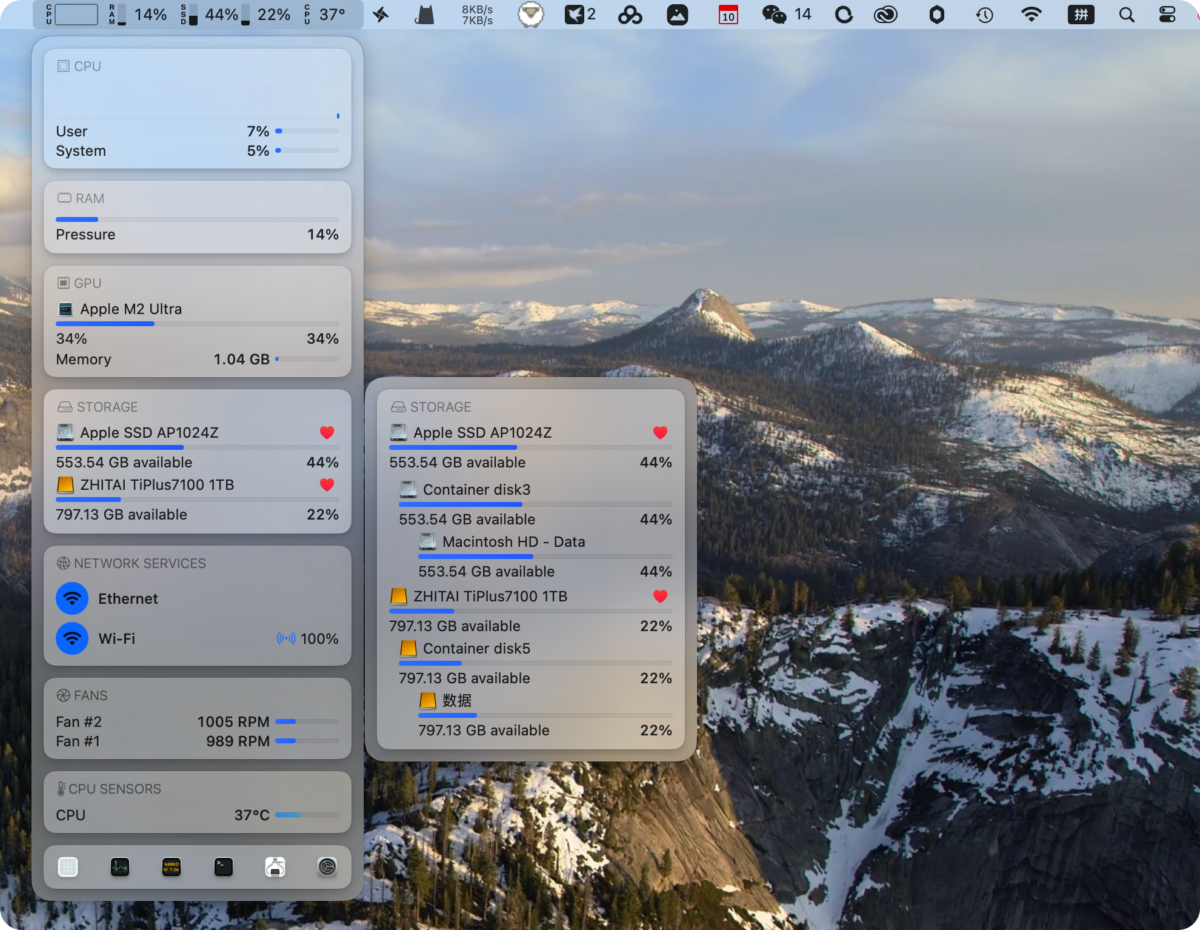
Task: Click the Wi-Fi 100% signal strength value
Action: coord(320,639)
